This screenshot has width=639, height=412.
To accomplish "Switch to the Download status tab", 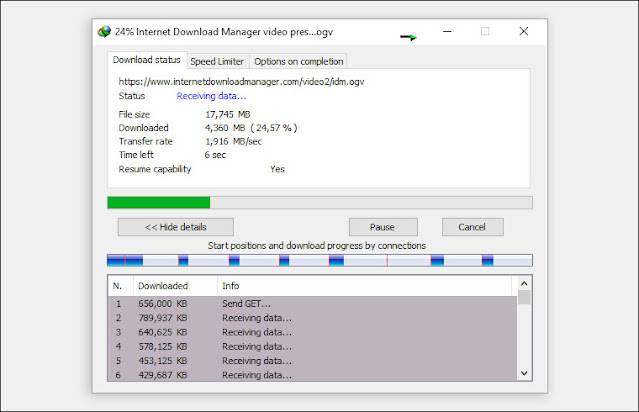I will click(147, 60).
